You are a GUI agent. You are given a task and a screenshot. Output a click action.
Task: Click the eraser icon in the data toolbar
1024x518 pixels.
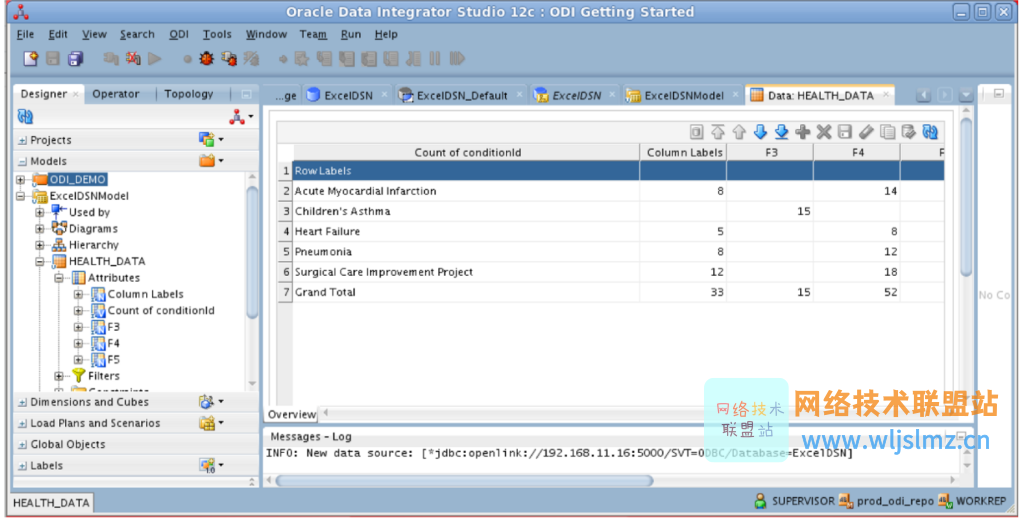coord(866,132)
